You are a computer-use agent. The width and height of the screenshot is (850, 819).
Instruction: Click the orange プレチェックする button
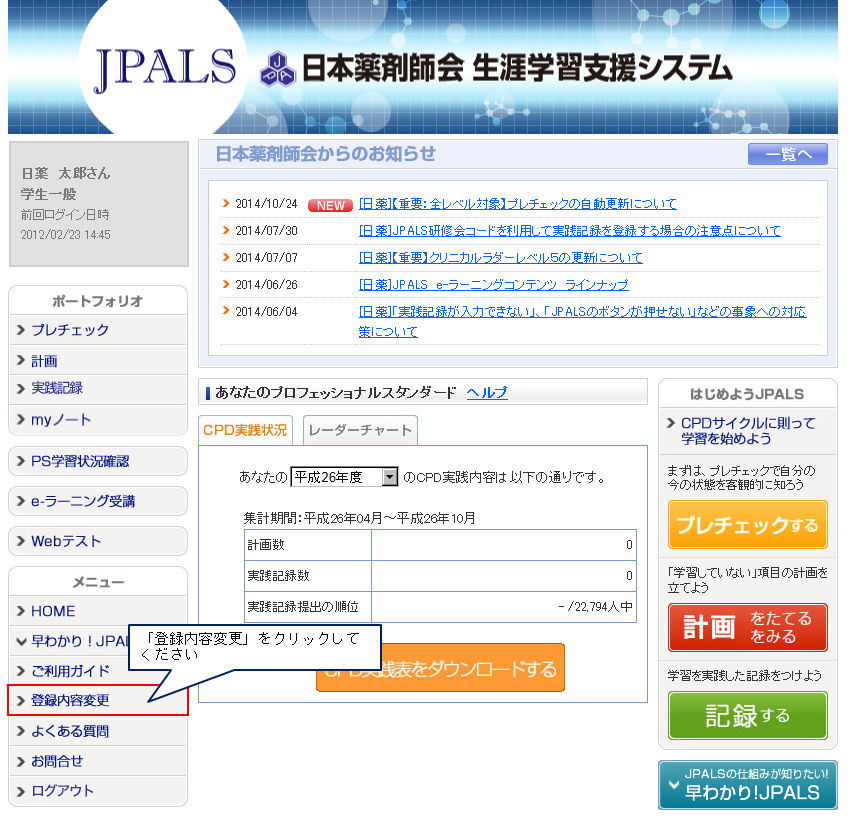pos(748,525)
